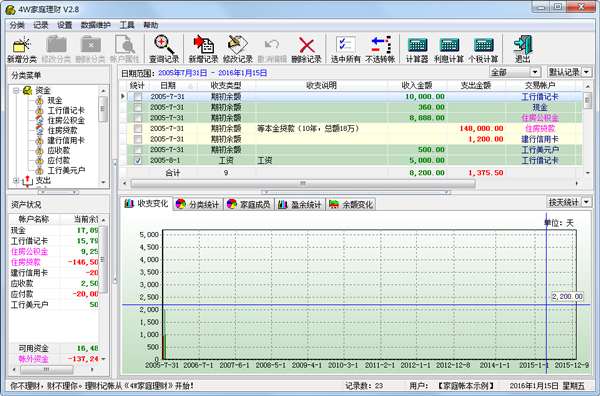Click the 支出金额 column header
The height and width of the screenshot is (396, 600).
point(476,85)
